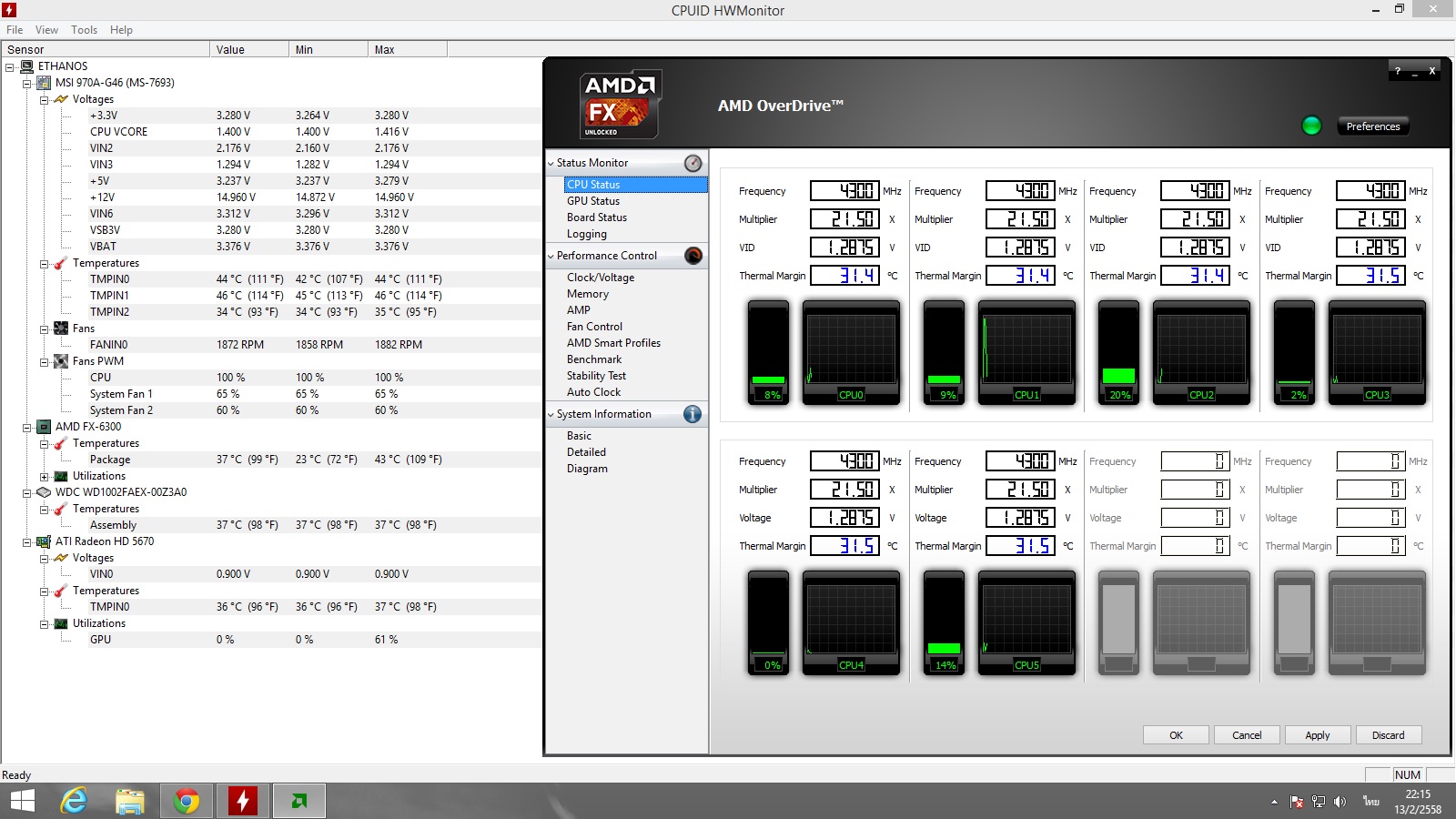Click the OK button in OverDrive
The height and width of the screenshot is (819, 1456).
1176,735
